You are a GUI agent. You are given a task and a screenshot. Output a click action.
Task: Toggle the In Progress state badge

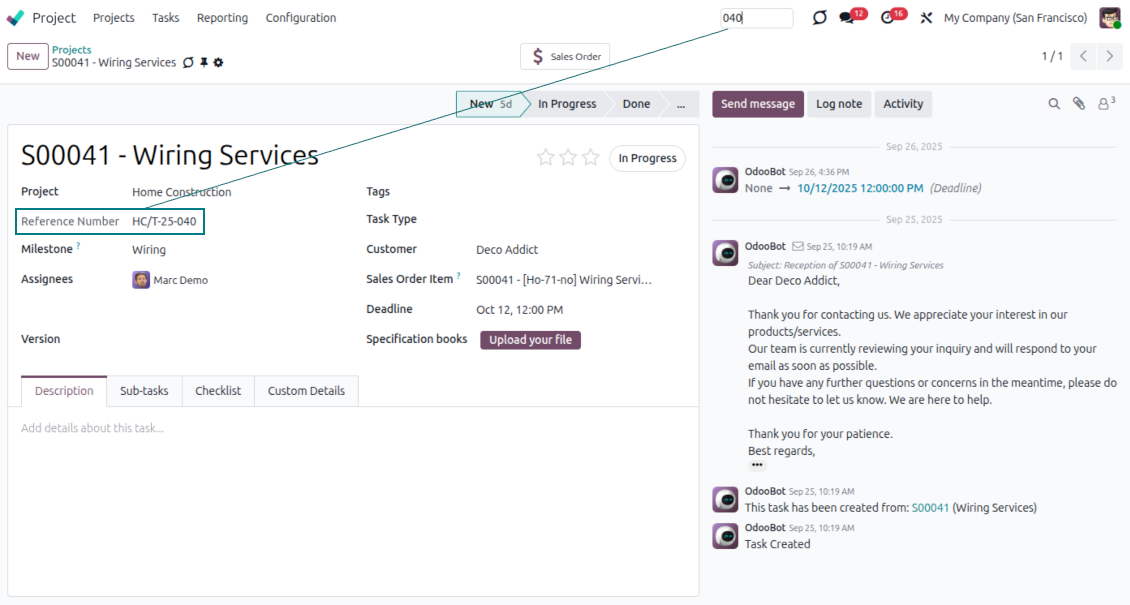(647, 158)
